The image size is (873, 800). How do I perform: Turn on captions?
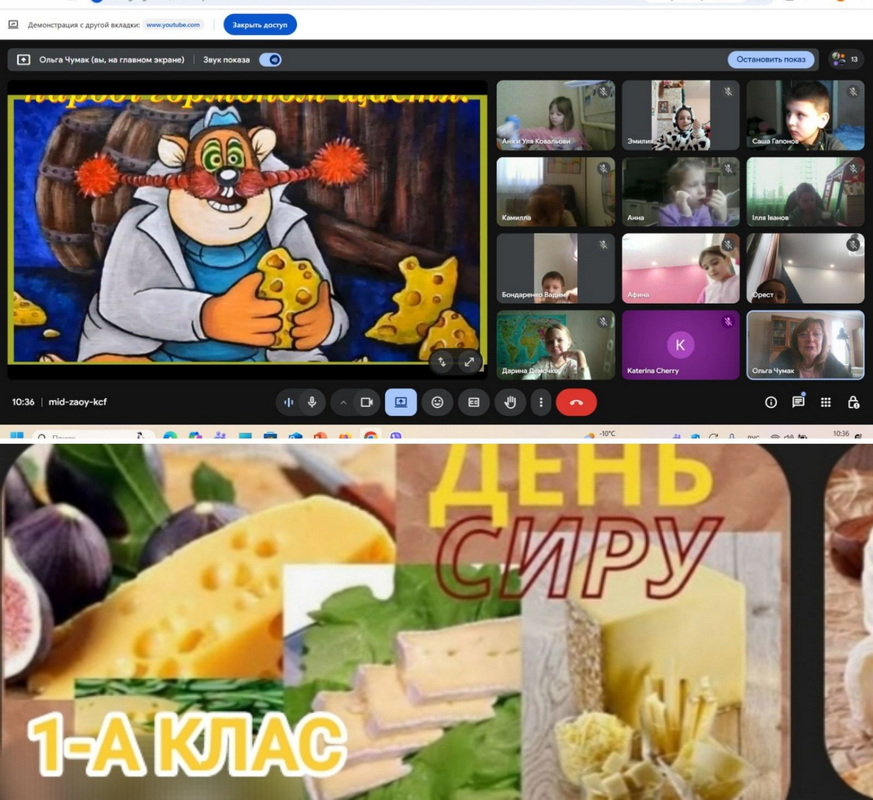coord(474,402)
